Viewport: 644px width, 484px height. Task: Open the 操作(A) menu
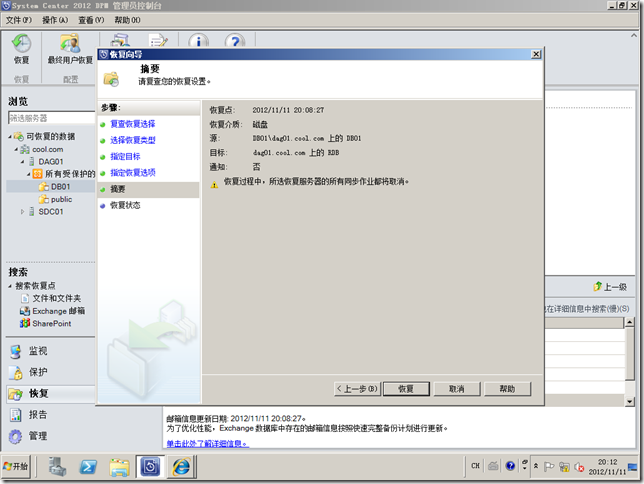[x=55, y=20]
